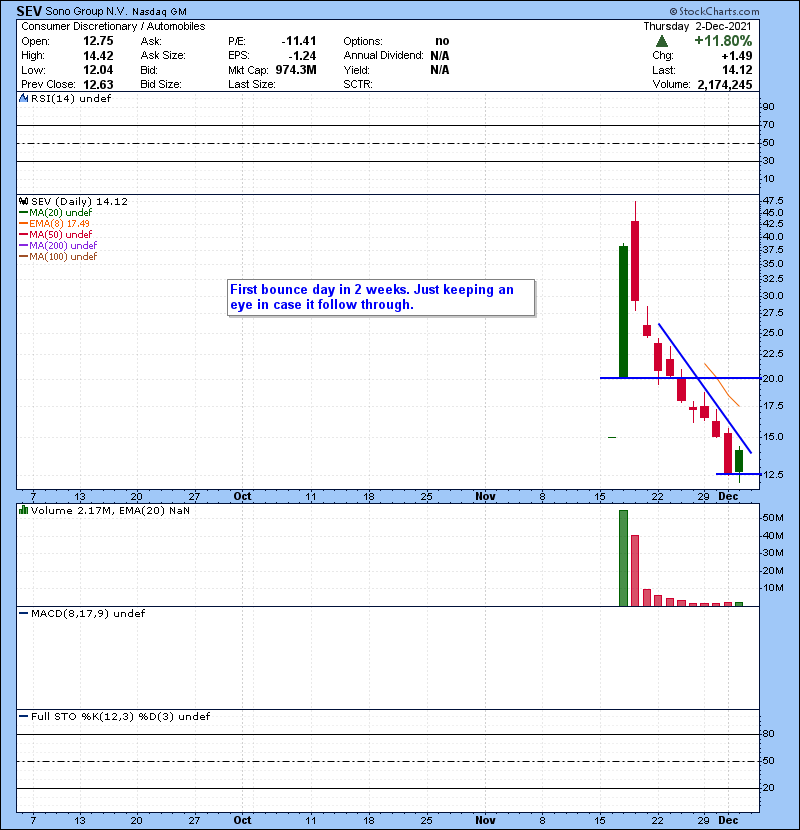Click the Oct label on price axis

tap(242, 496)
